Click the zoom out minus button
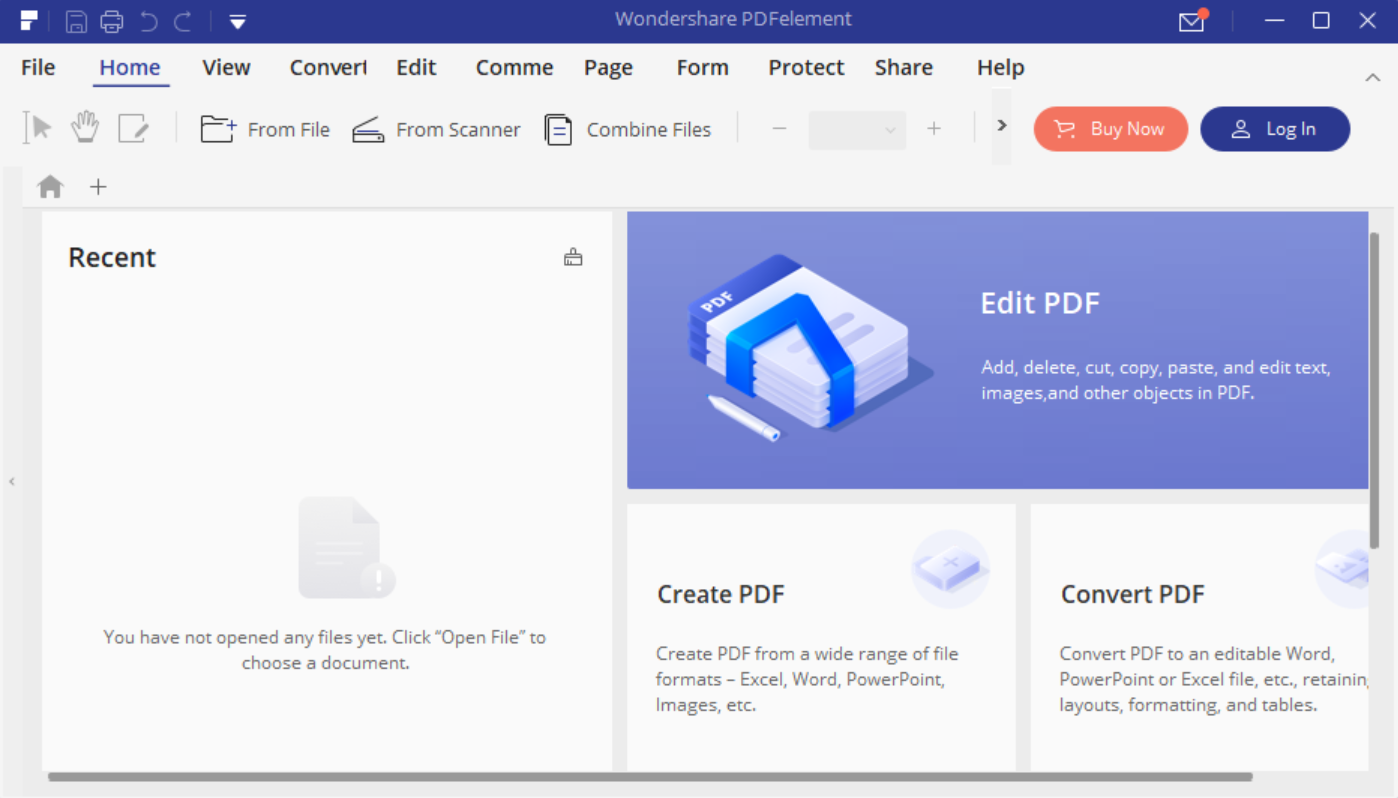The width and height of the screenshot is (1398, 798). pos(780,129)
